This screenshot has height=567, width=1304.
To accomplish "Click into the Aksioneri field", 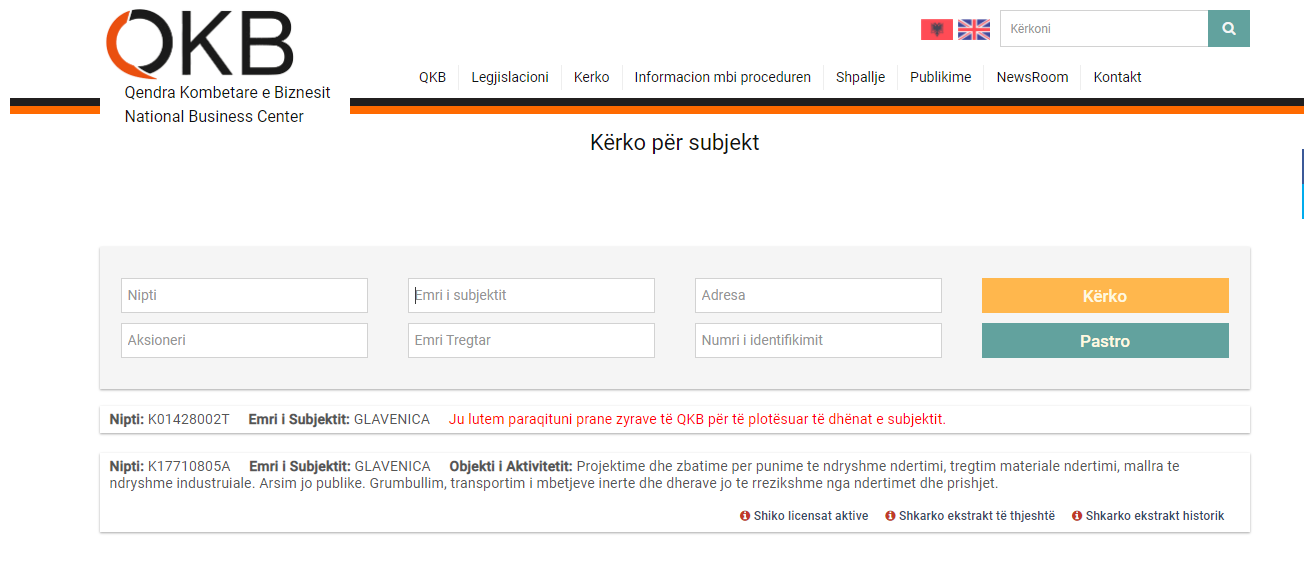I will click(244, 340).
